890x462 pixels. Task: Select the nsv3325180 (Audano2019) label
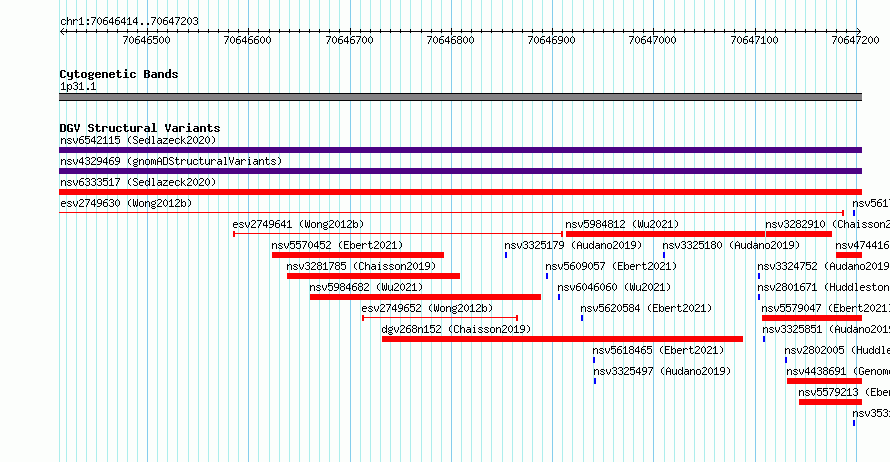731,245
